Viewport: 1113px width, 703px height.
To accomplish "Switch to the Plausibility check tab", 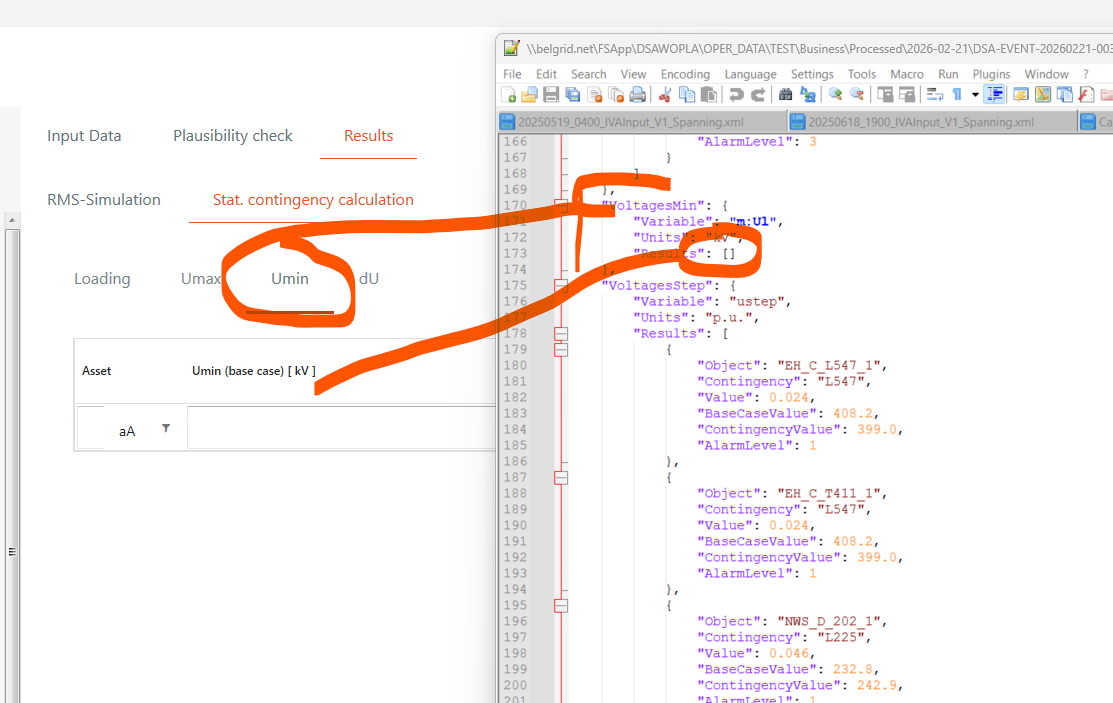I will tap(232, 136).
